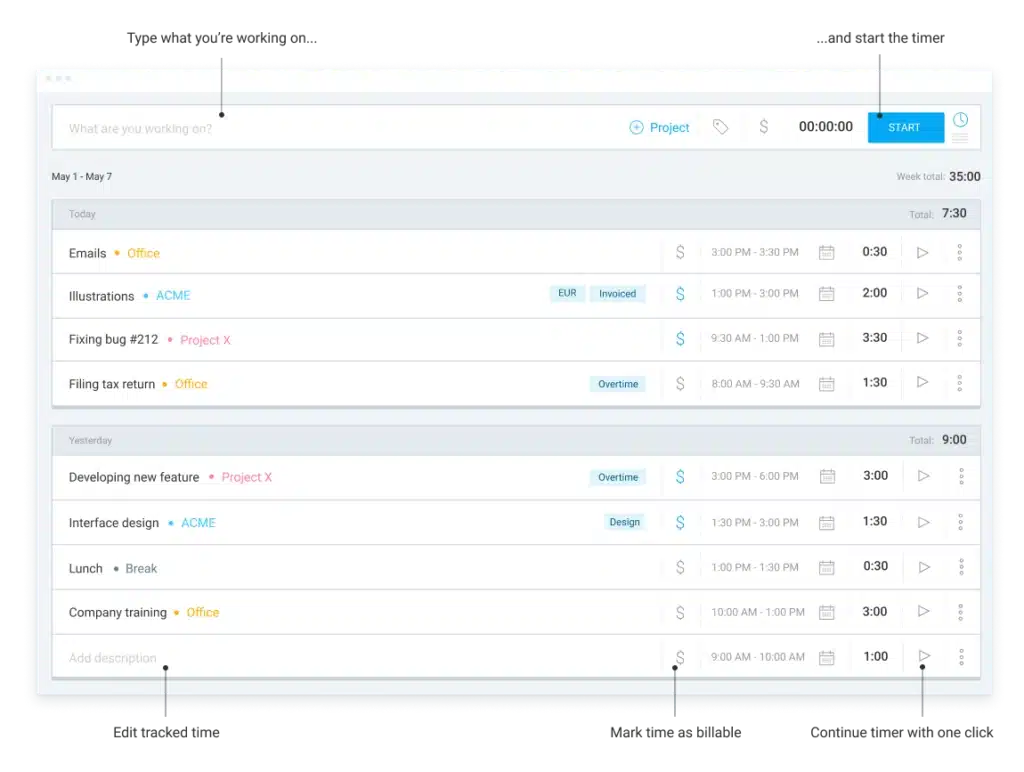Toggle billable status for Illustrations entry
Image resolution: width=1024 pixels, height=772 pixels.
coord(680,294)
